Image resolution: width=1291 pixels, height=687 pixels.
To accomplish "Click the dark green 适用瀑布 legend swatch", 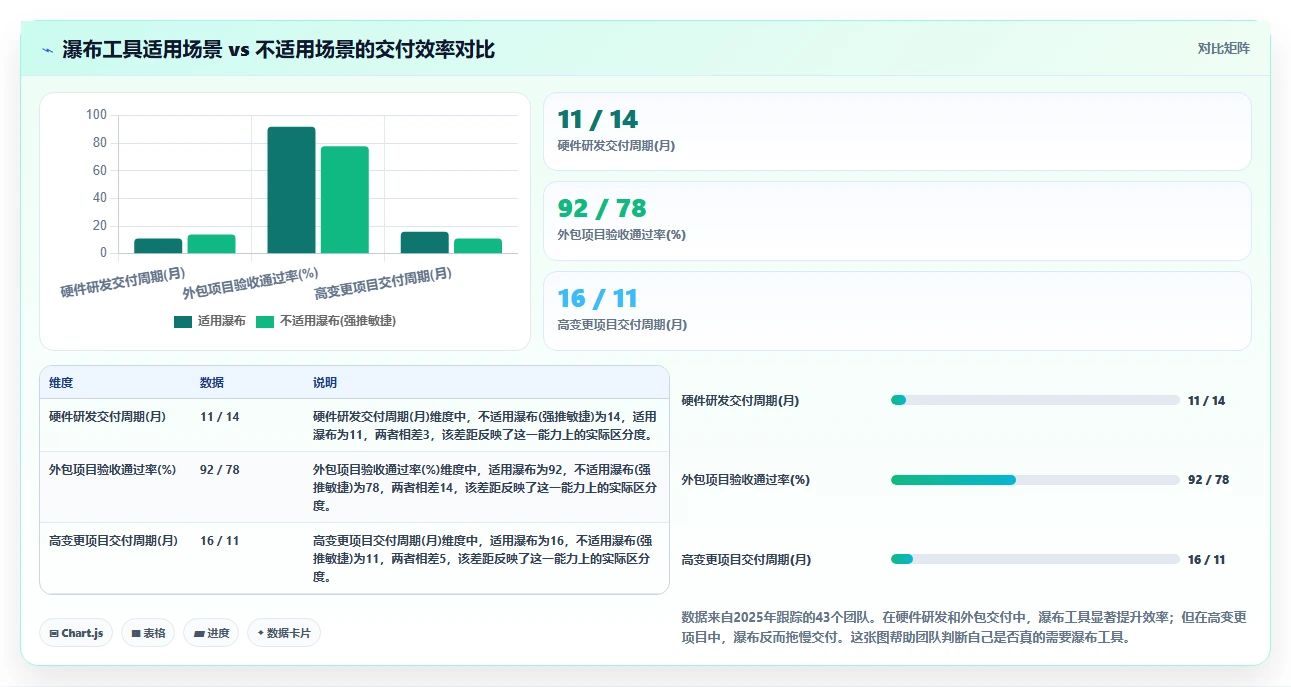I will 183,322.
